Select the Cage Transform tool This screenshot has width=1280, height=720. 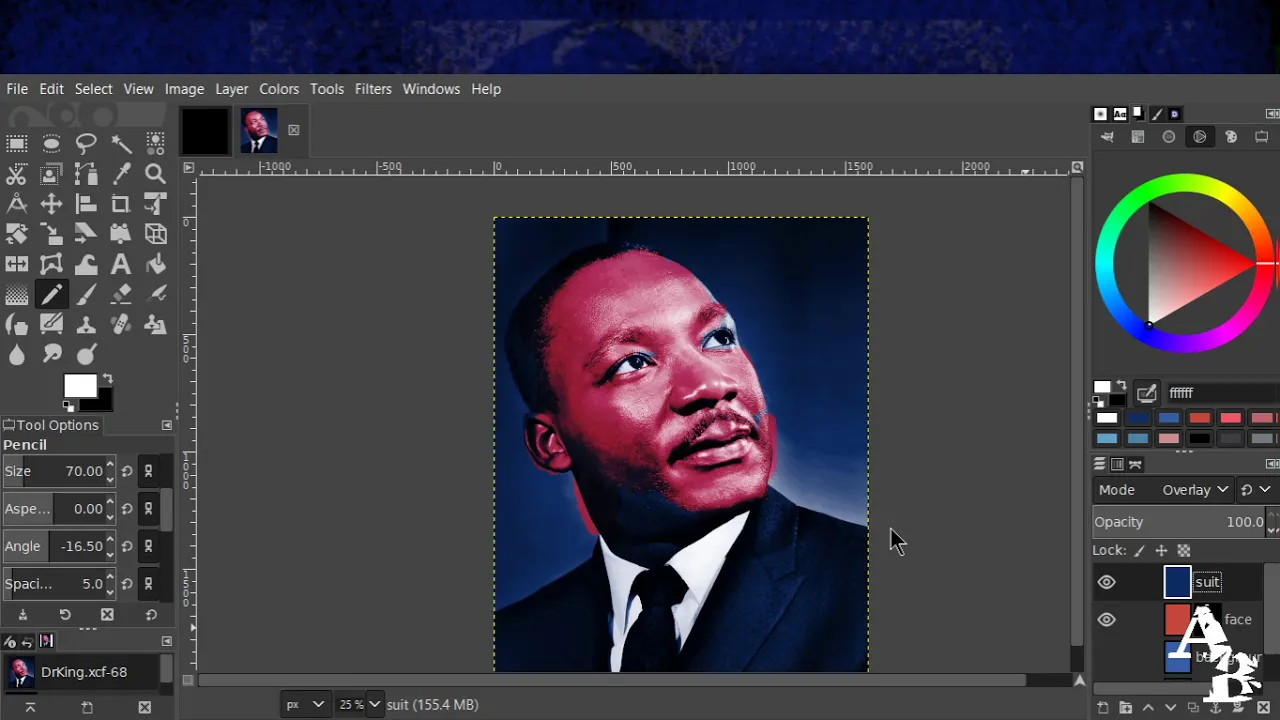click(52, 265)
